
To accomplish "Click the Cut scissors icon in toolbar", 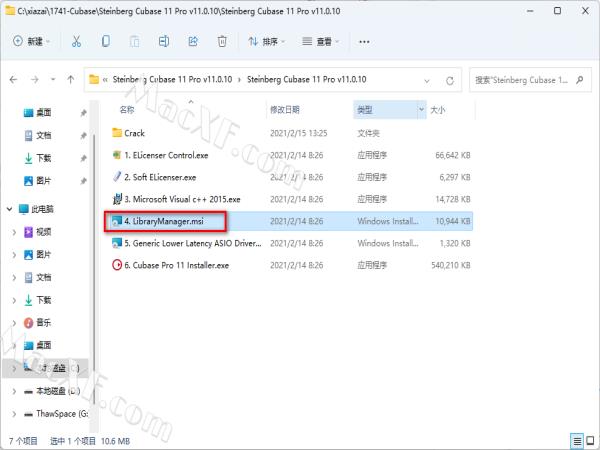I will click(x=77, y=41).
